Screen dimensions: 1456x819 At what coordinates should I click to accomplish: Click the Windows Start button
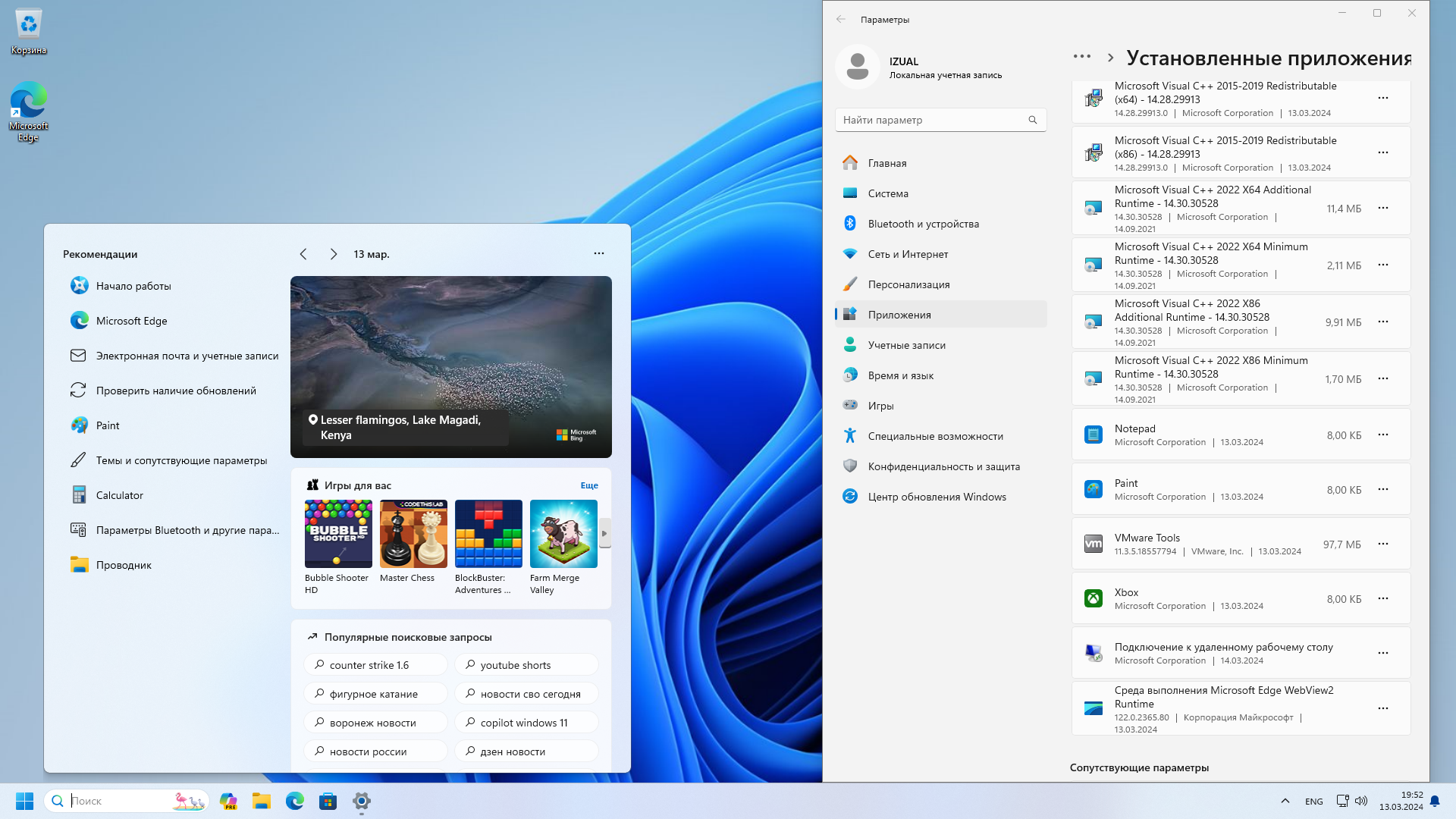[24, 801]
